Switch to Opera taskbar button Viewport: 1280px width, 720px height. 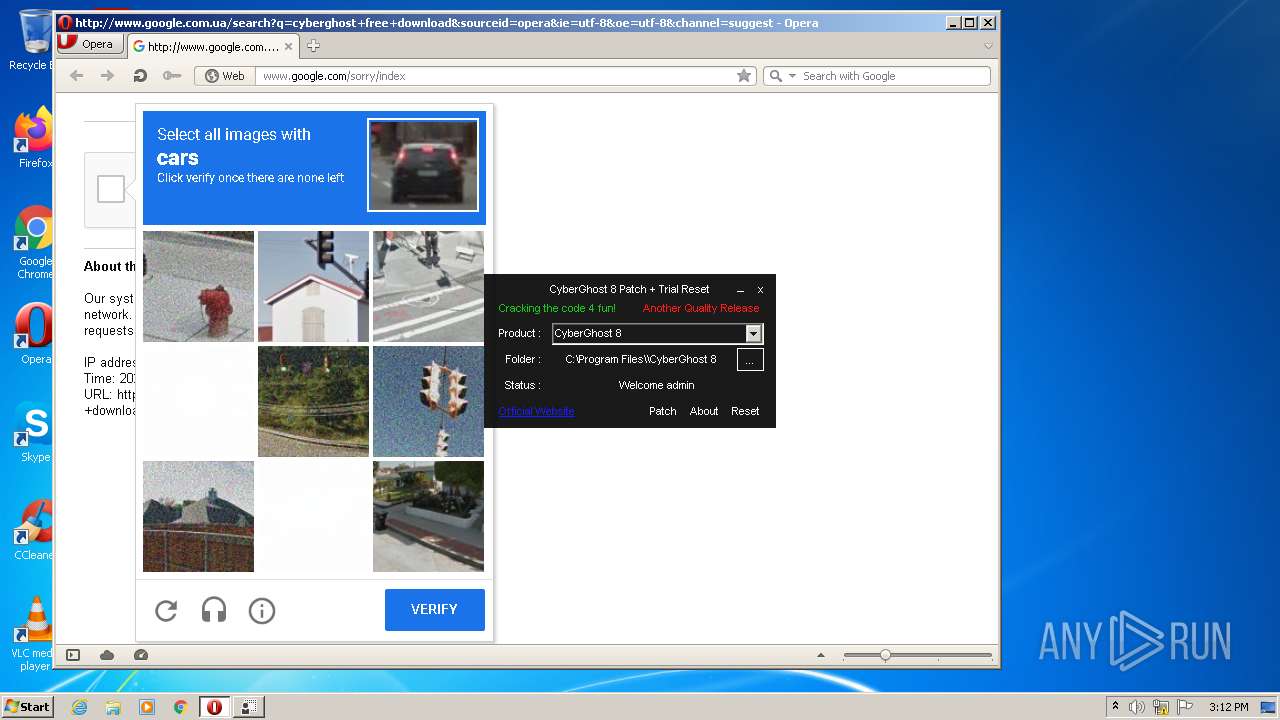[x=214, y=707]
